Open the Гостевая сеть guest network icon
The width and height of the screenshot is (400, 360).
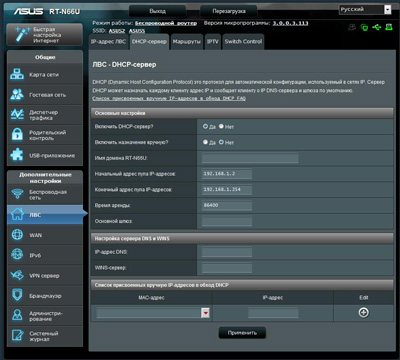17,95
